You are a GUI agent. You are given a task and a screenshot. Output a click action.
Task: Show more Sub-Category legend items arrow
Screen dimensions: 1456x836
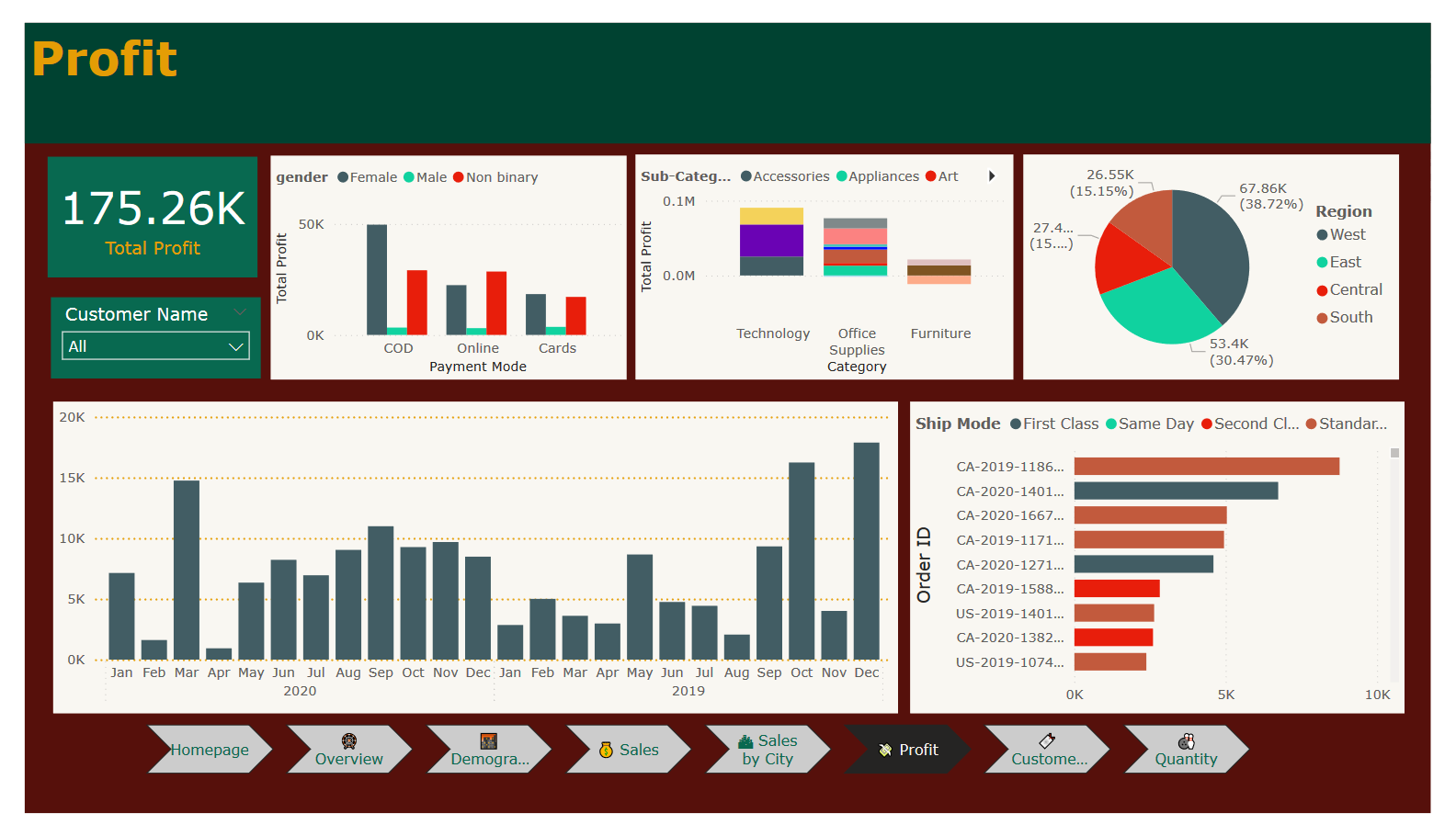click(992, 176)
